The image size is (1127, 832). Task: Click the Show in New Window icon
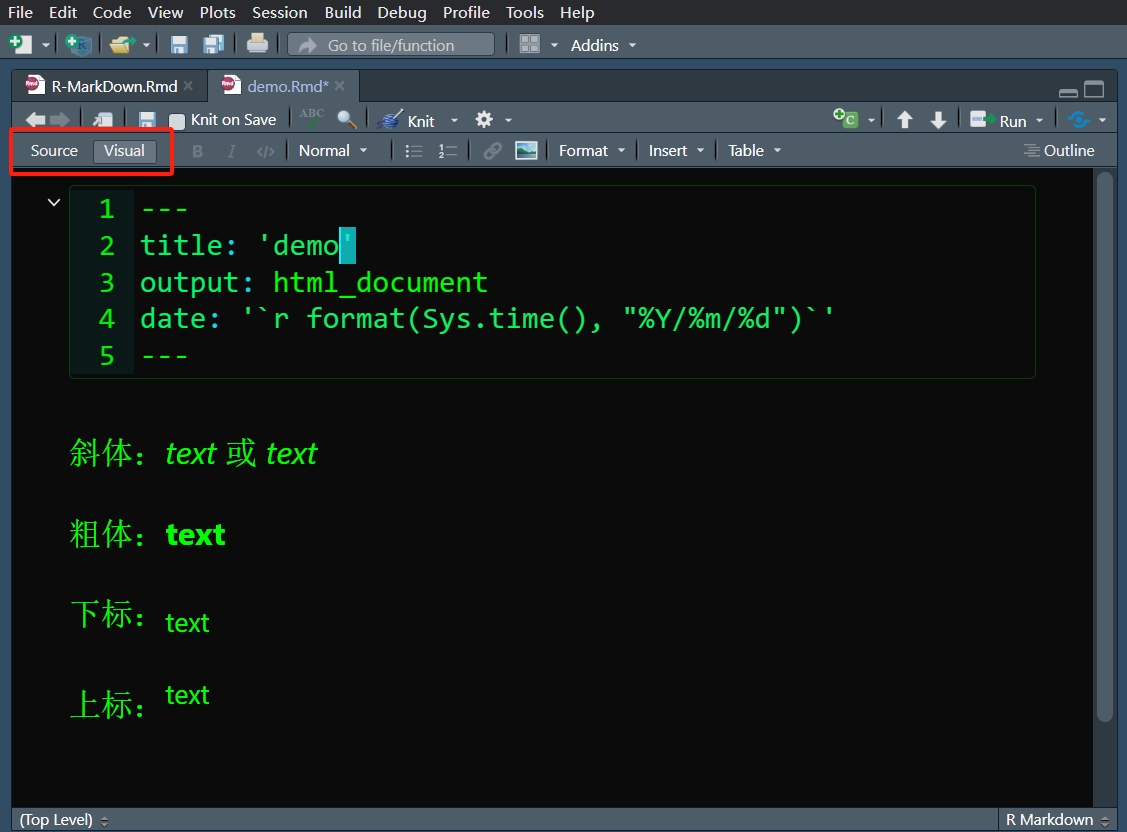point(104,120)
